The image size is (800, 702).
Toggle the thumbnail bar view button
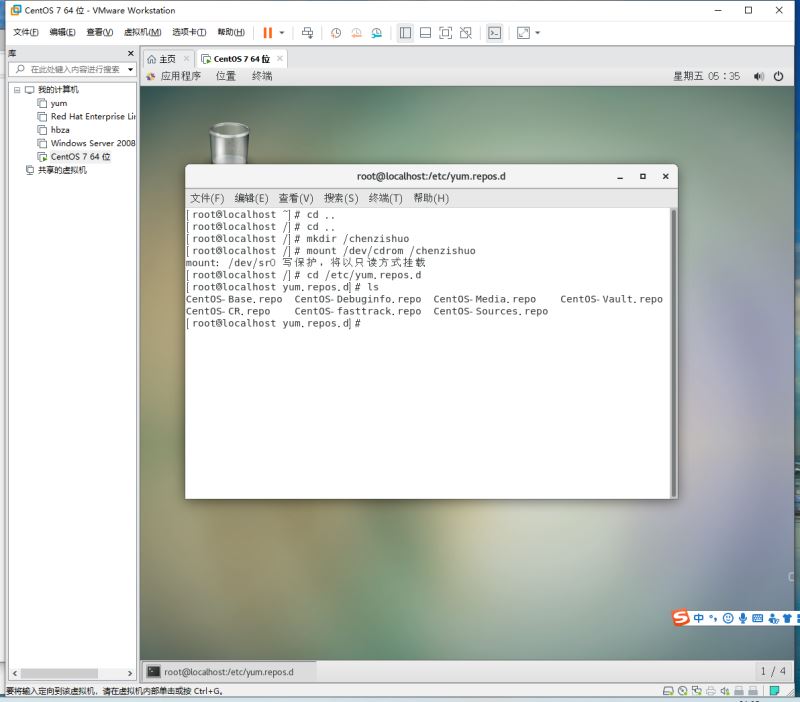425,33
